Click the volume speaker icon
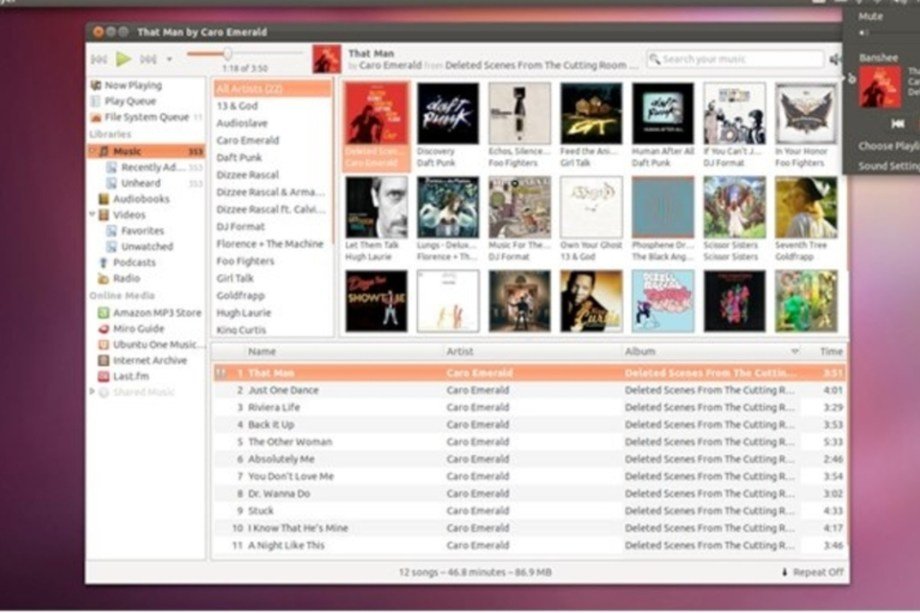Image resolution: width=920 pixels, height=613 pixels. 836,59
